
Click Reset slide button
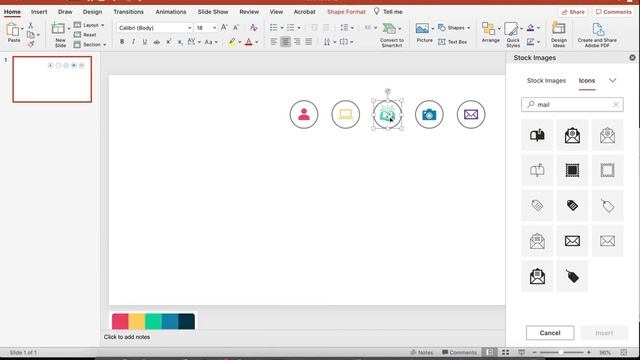click(x=85, y=35)
